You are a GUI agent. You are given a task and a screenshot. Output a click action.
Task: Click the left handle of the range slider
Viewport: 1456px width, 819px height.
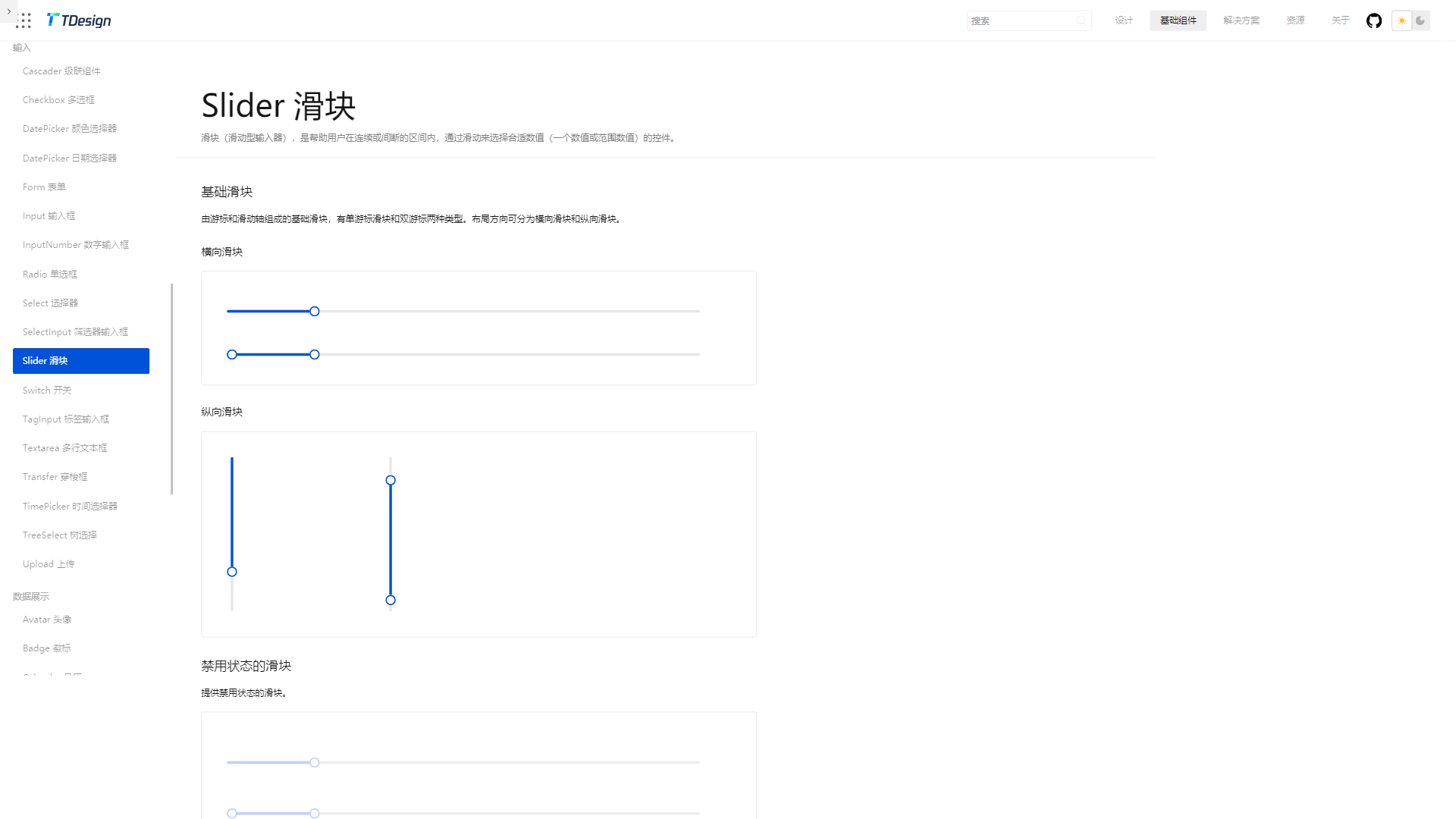[232, 354]
